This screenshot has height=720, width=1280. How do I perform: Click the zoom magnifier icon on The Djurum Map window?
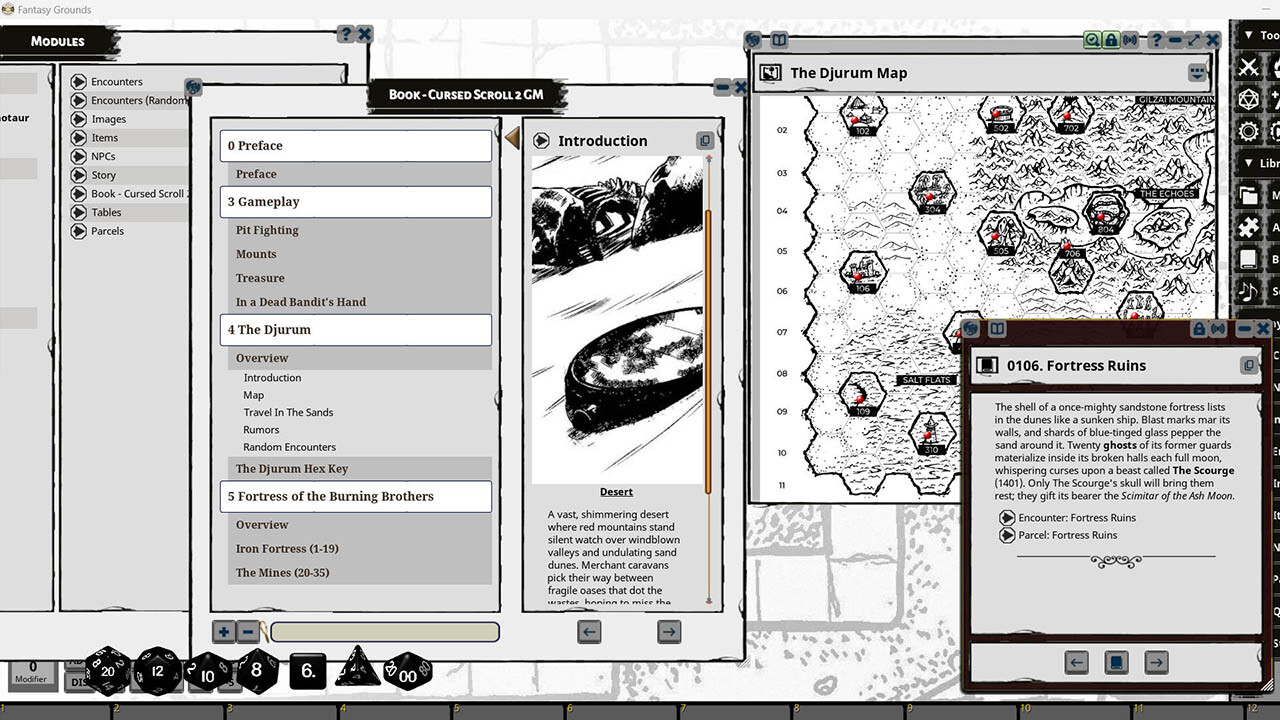1092,40
